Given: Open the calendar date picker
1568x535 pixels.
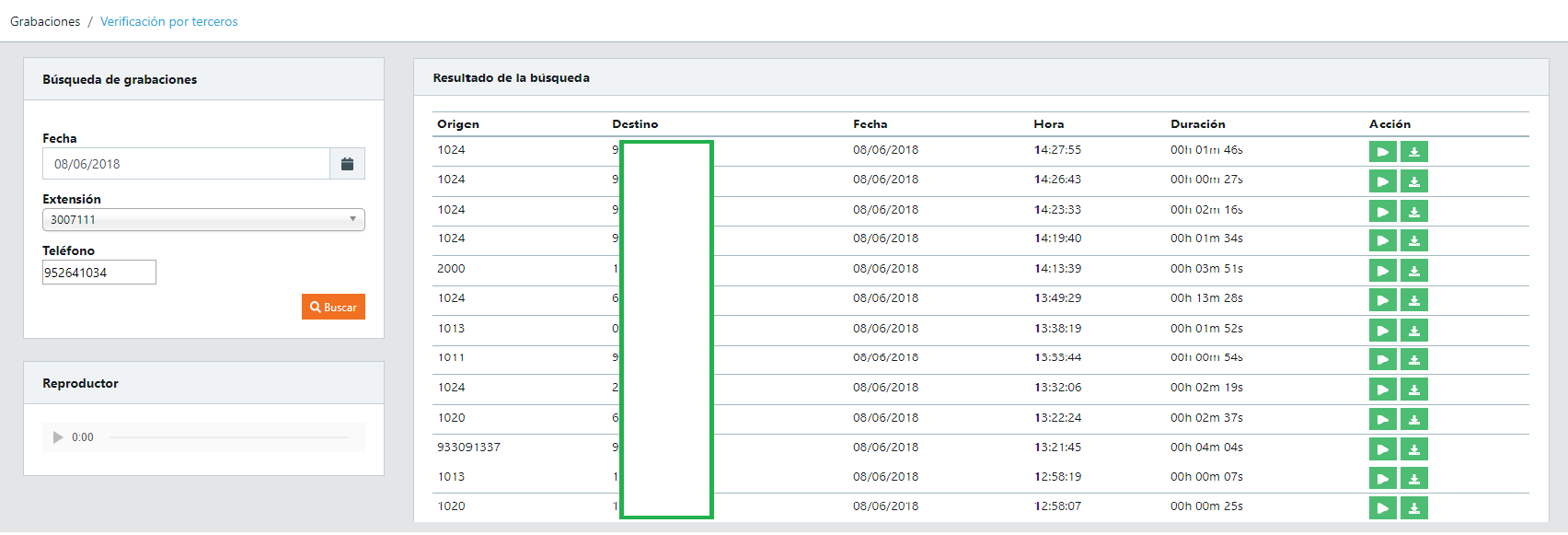Looking at the screenshot, I should [x=347, y=164].
